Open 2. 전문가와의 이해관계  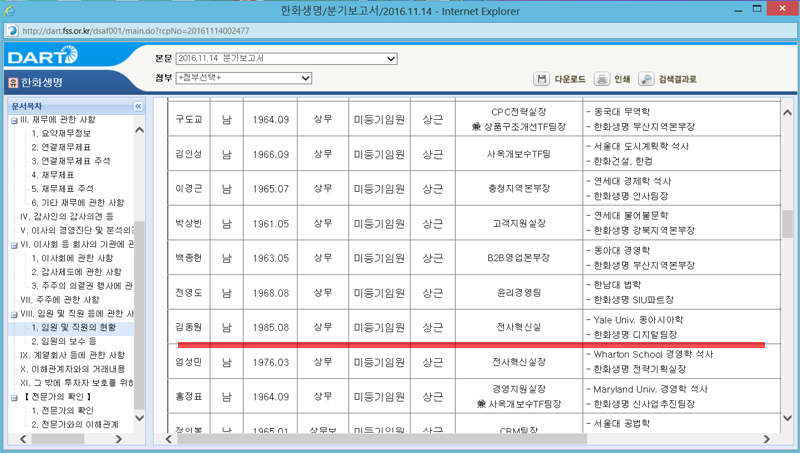pos(75,424)
